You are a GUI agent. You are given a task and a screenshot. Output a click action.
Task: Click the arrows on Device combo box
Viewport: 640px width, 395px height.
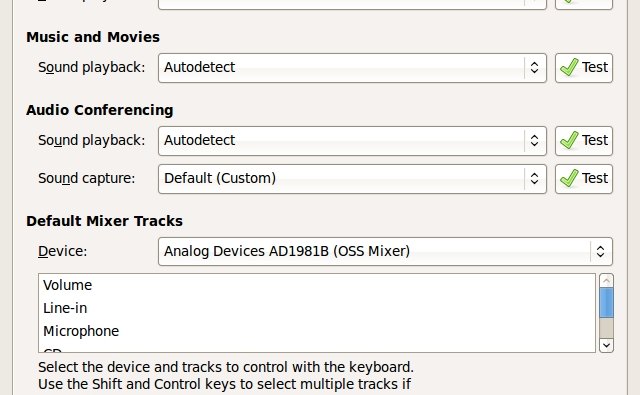pyautogui.click(x=600, y=251)
